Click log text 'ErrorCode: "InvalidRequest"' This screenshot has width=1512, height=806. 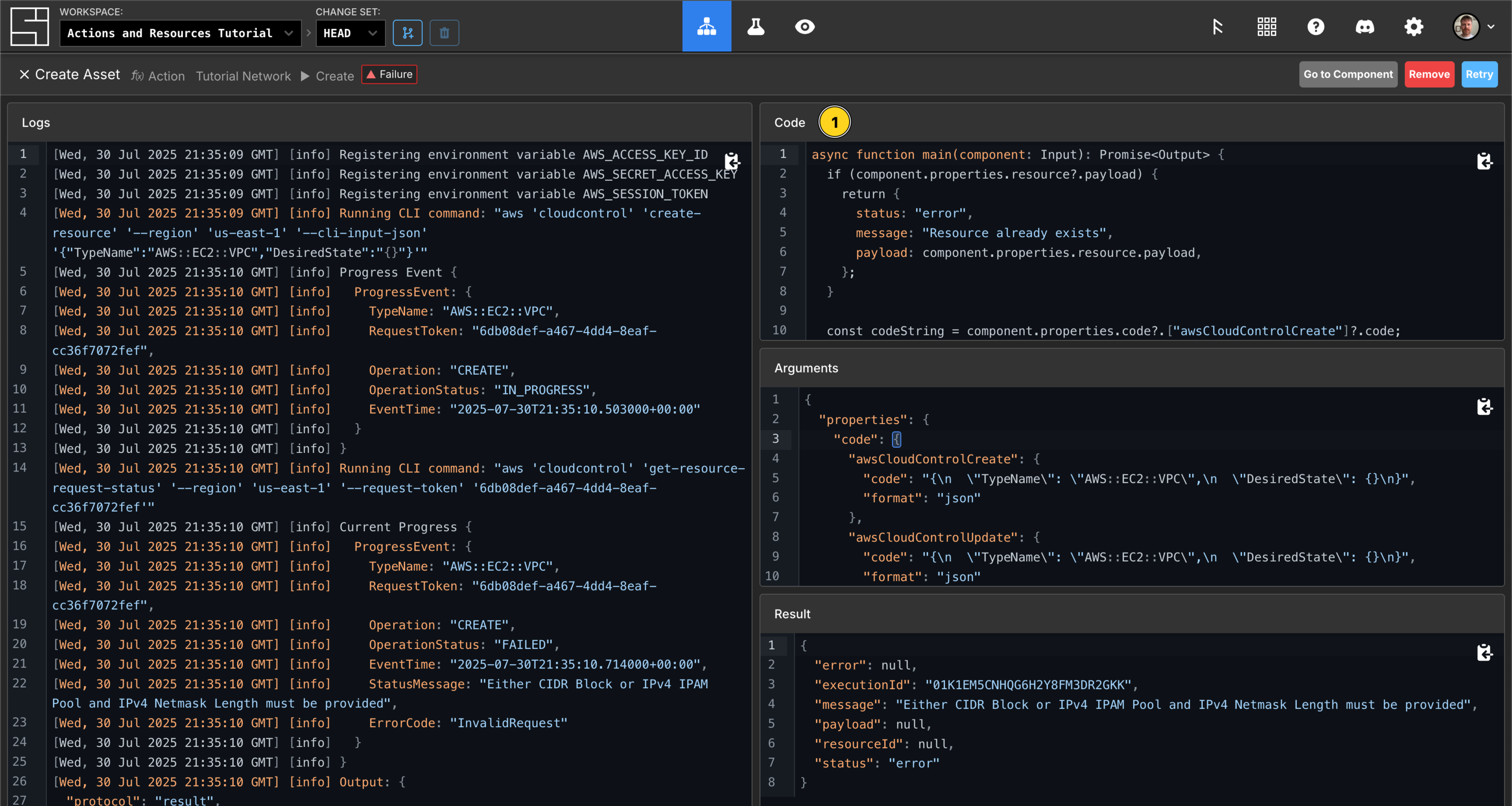(x=468, y=723)
